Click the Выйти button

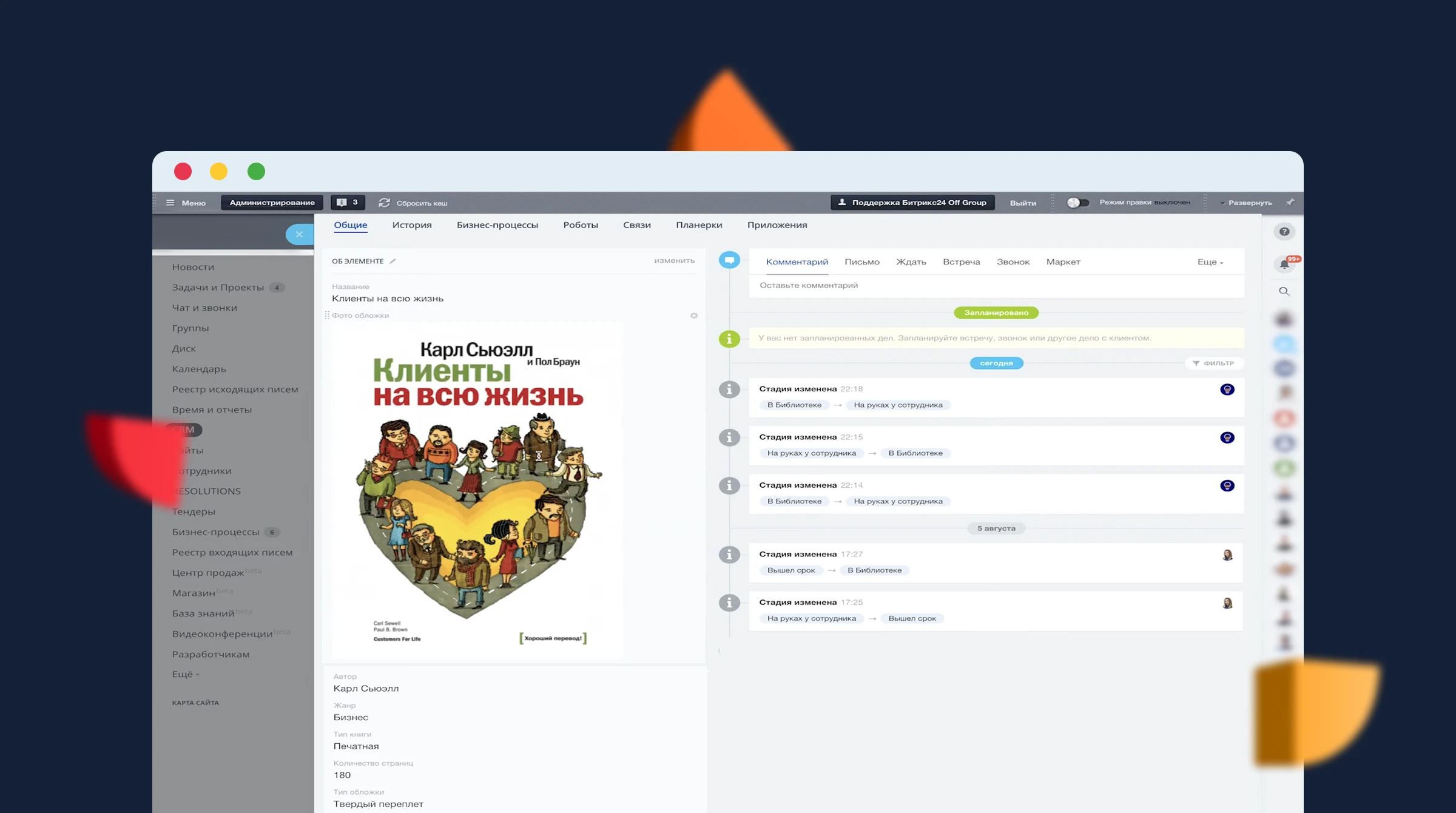click(1022, 203)
